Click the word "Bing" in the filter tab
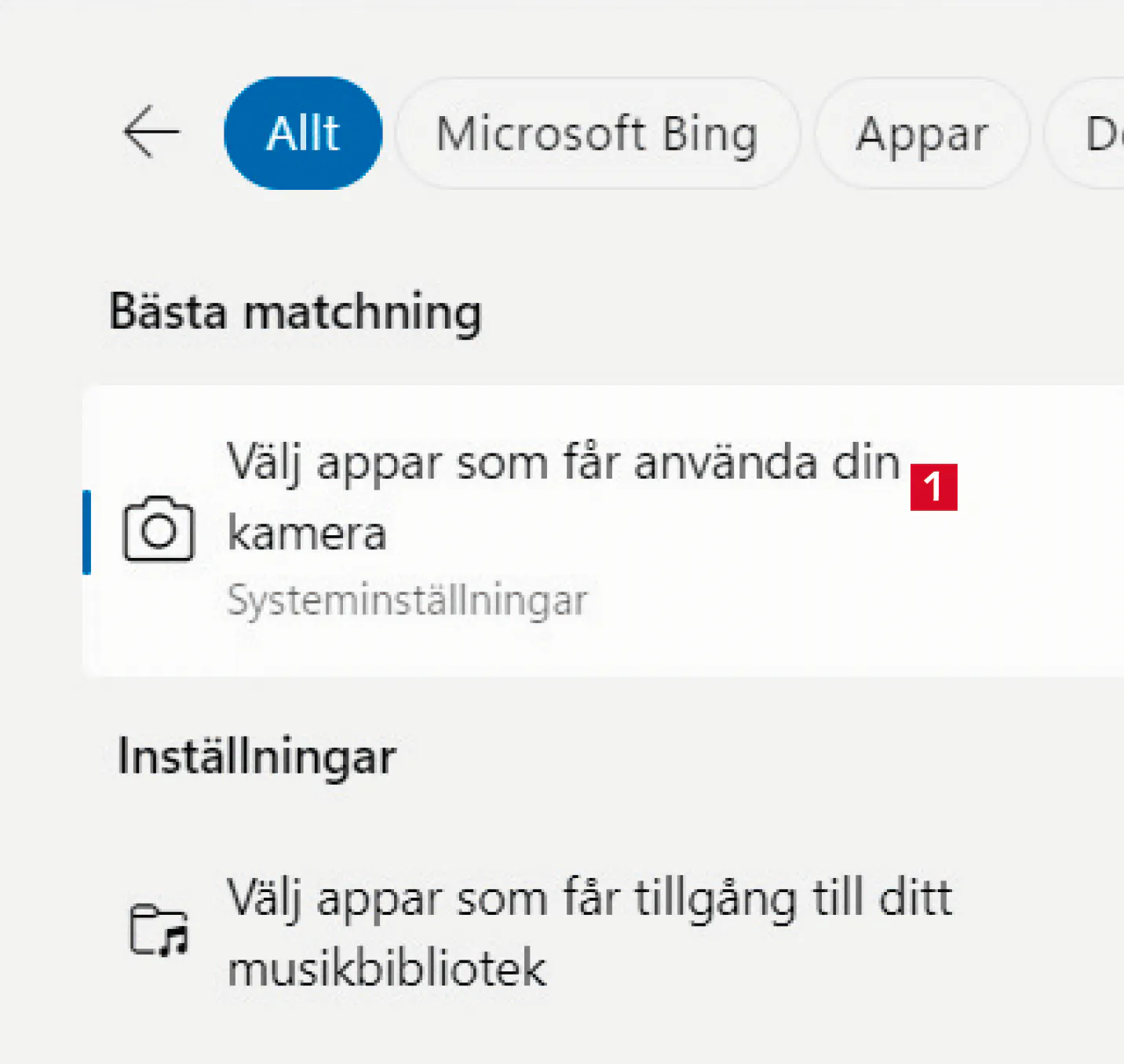Screen dimensions: 1124x1064 [710, 133]
